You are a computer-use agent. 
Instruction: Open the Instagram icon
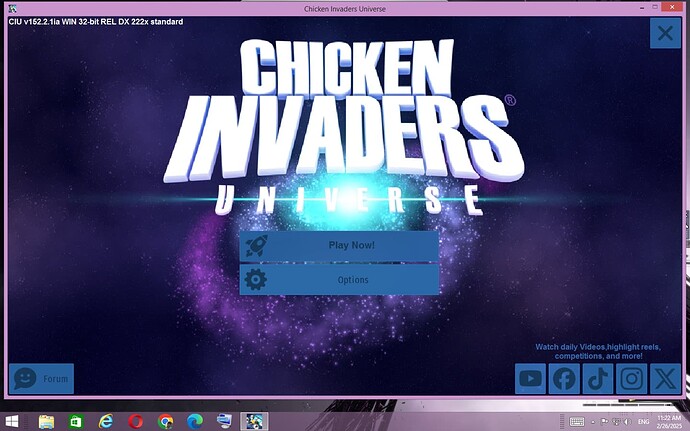pos(631,379)
